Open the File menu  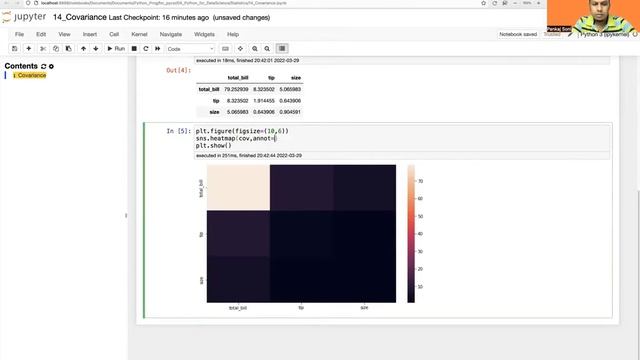(x=19, y=34)
